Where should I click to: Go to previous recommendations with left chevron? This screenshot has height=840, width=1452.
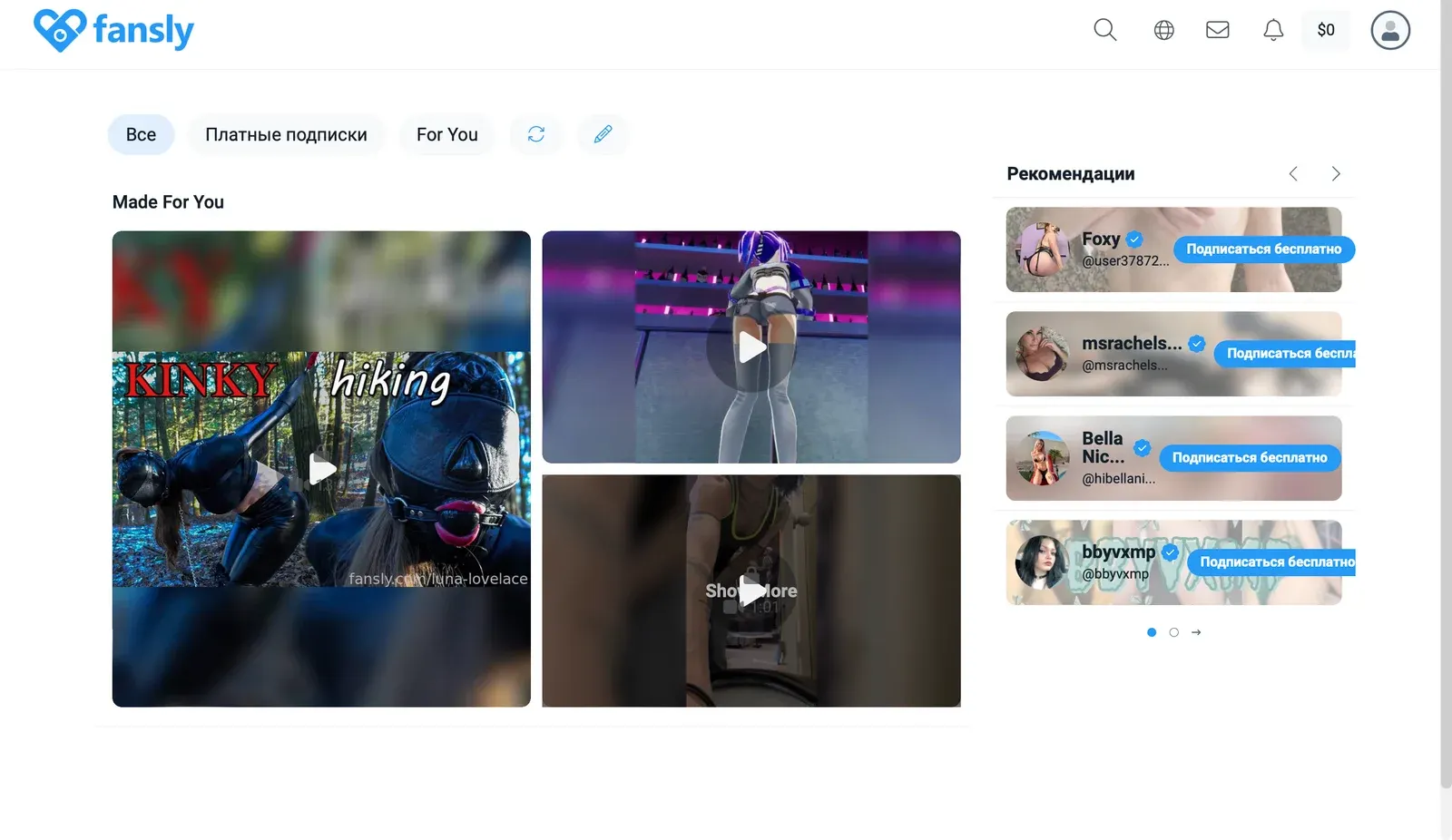pyautogui.click(x=1293, y=173)
